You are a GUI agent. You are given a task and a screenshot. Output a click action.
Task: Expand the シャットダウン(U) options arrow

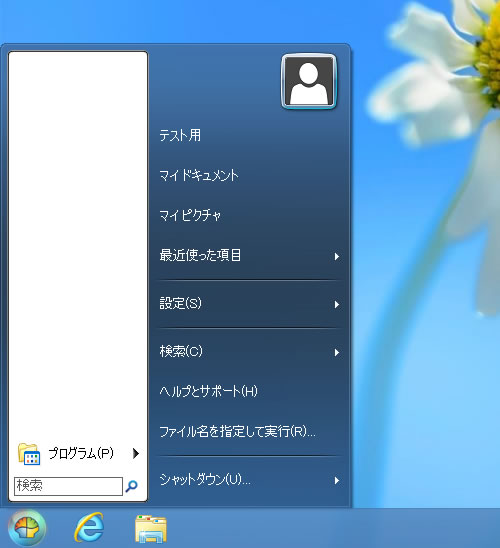click(x=336, y=481)
